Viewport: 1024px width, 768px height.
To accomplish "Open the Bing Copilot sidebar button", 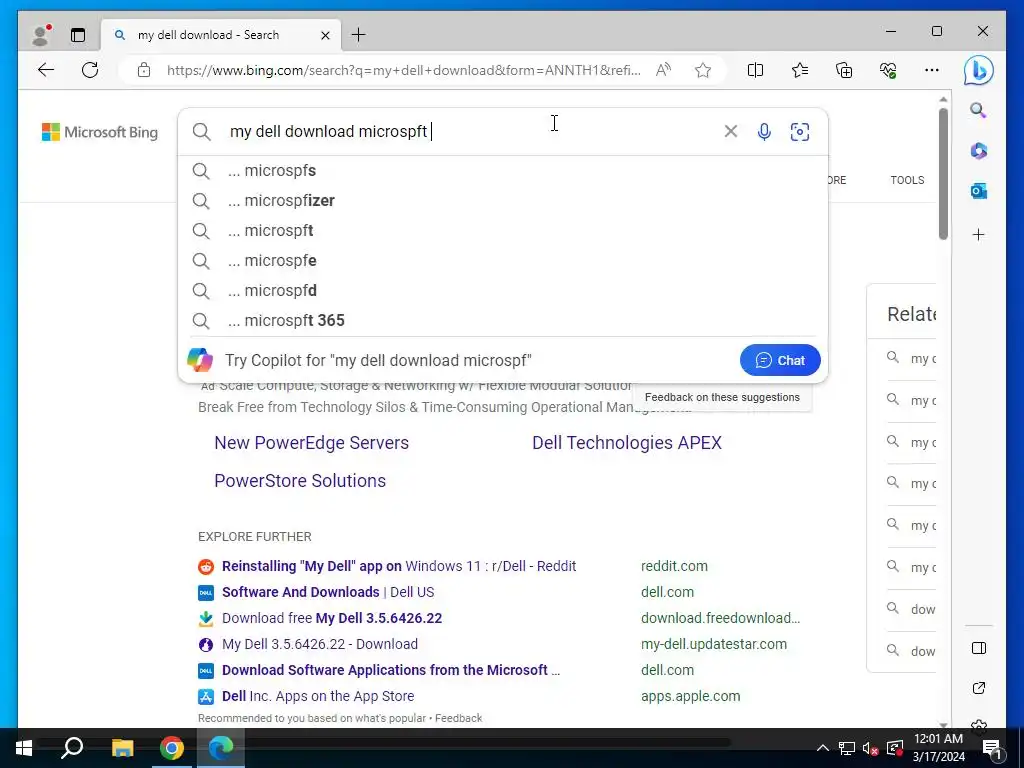I will pos(978,71).
